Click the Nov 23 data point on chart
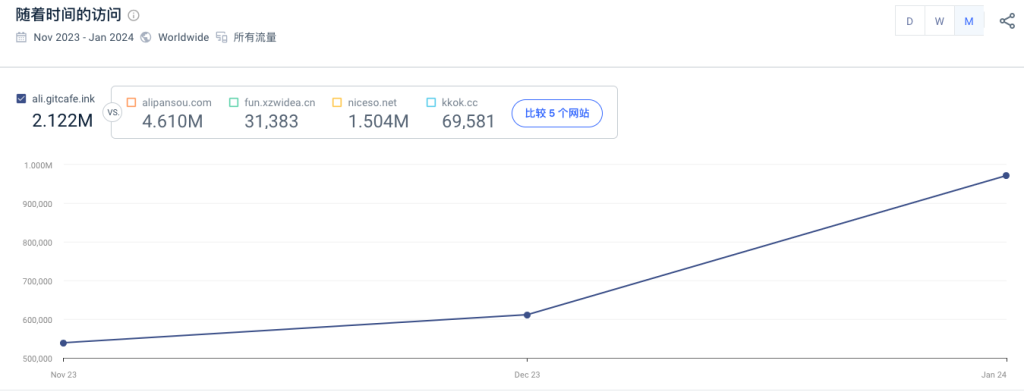Screen dimensions: 1024x392 point(63,343)
